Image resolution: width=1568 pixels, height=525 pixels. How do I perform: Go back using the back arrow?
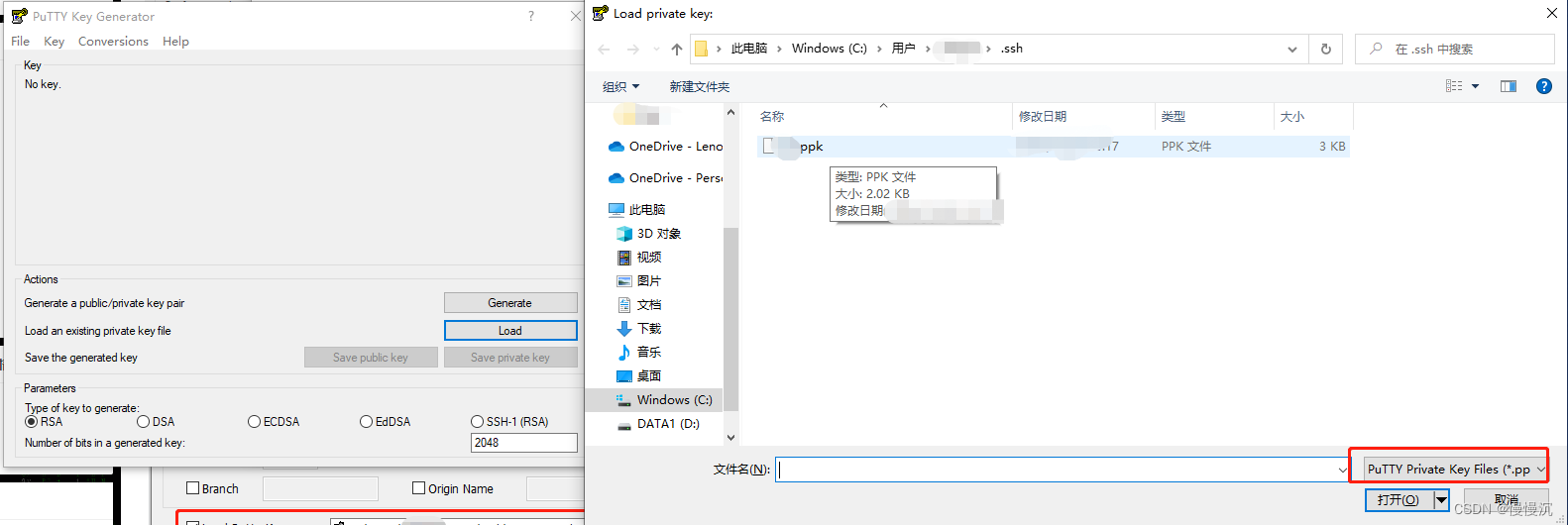pyautogui.click(x=605, y=49)
